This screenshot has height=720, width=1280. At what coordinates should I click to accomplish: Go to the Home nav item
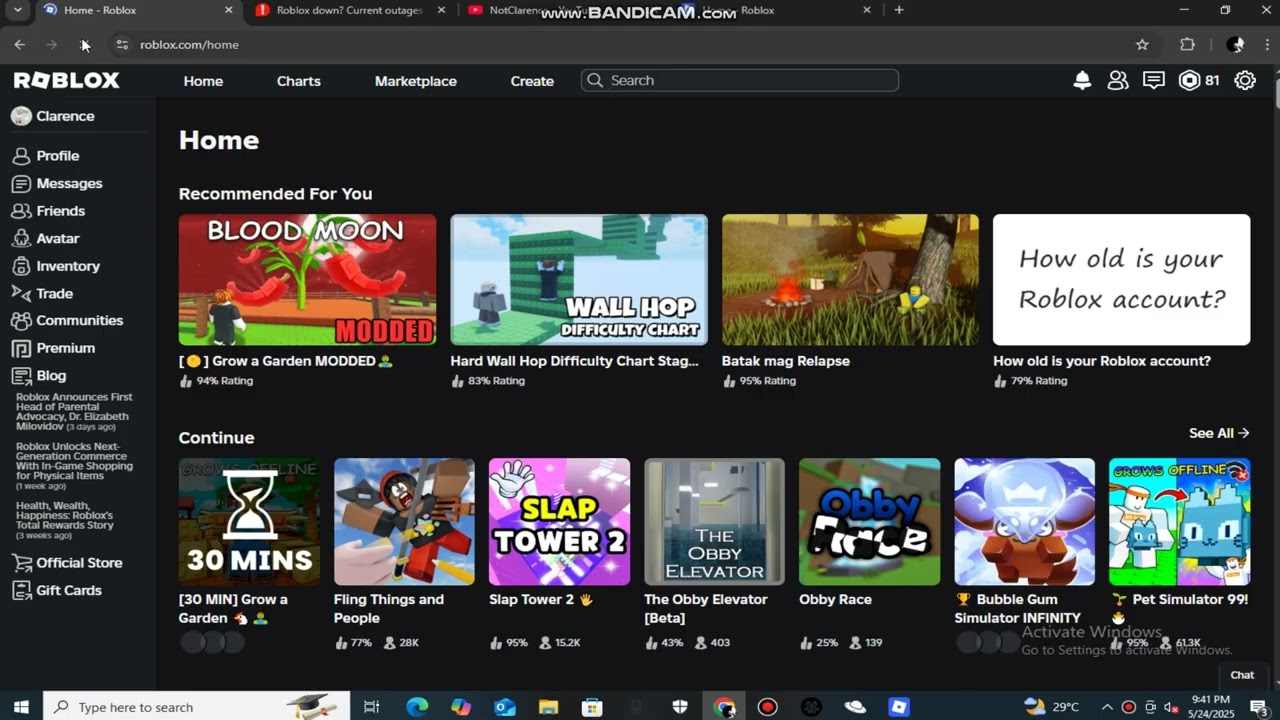click(203, 81)
